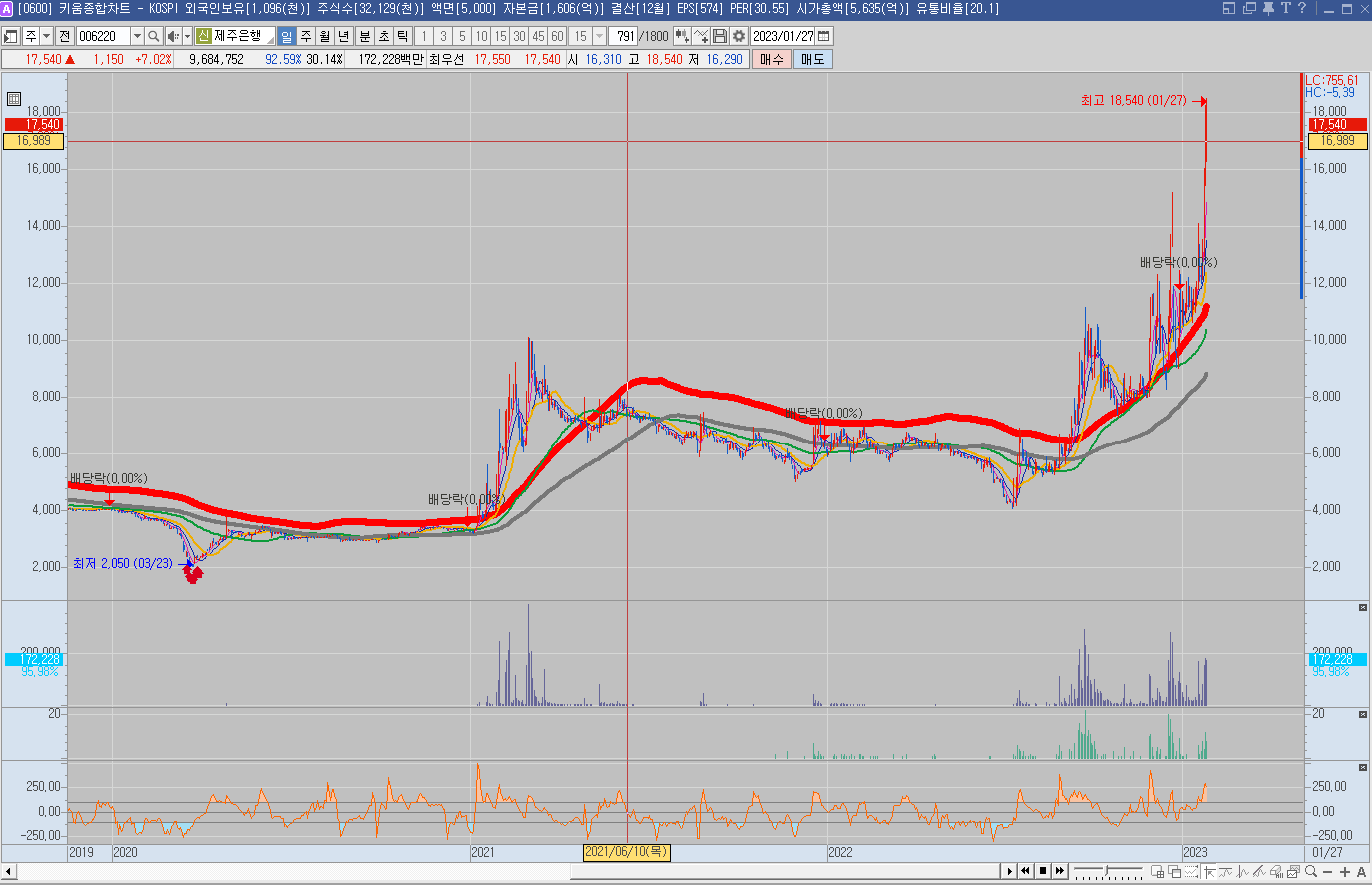Click the fast-forward button on playback bar
1372x885 pixels.
coord(1060,871)
